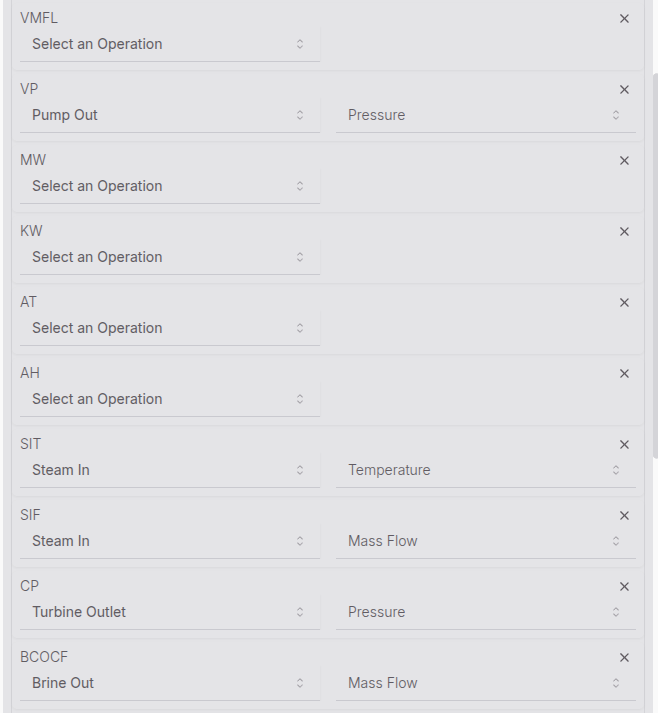Expand the CP Turbine Outlet dropdown
Image resolution: width=658 pixels, height=713 pixels.
click(x=169, y=613)
